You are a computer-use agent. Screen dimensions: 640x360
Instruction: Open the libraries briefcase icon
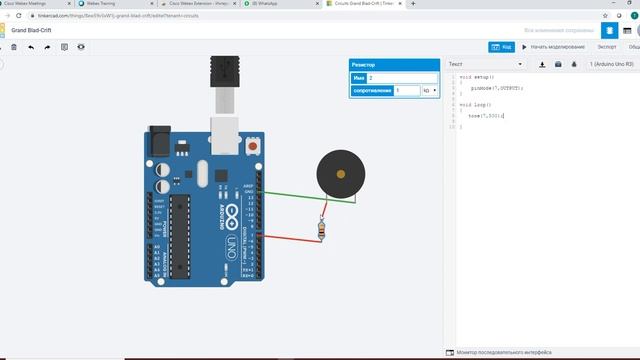558,64
